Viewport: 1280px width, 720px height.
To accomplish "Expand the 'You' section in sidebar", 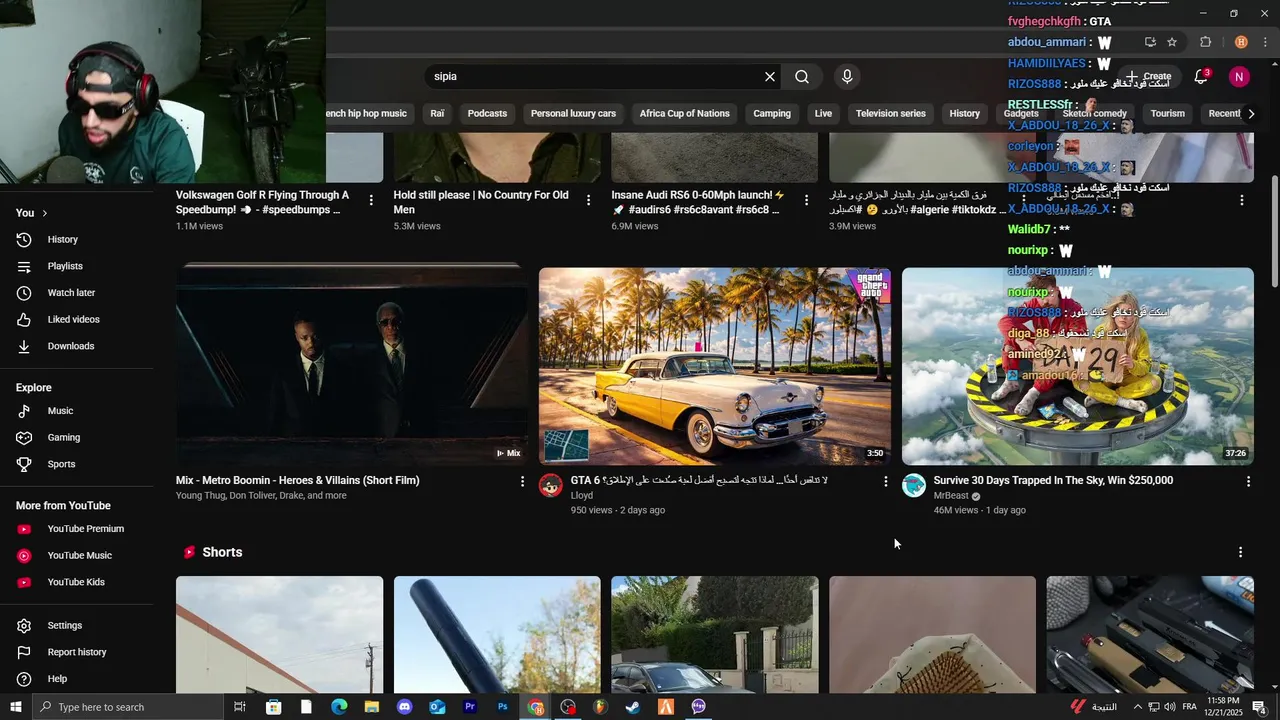I will (32, 213).
